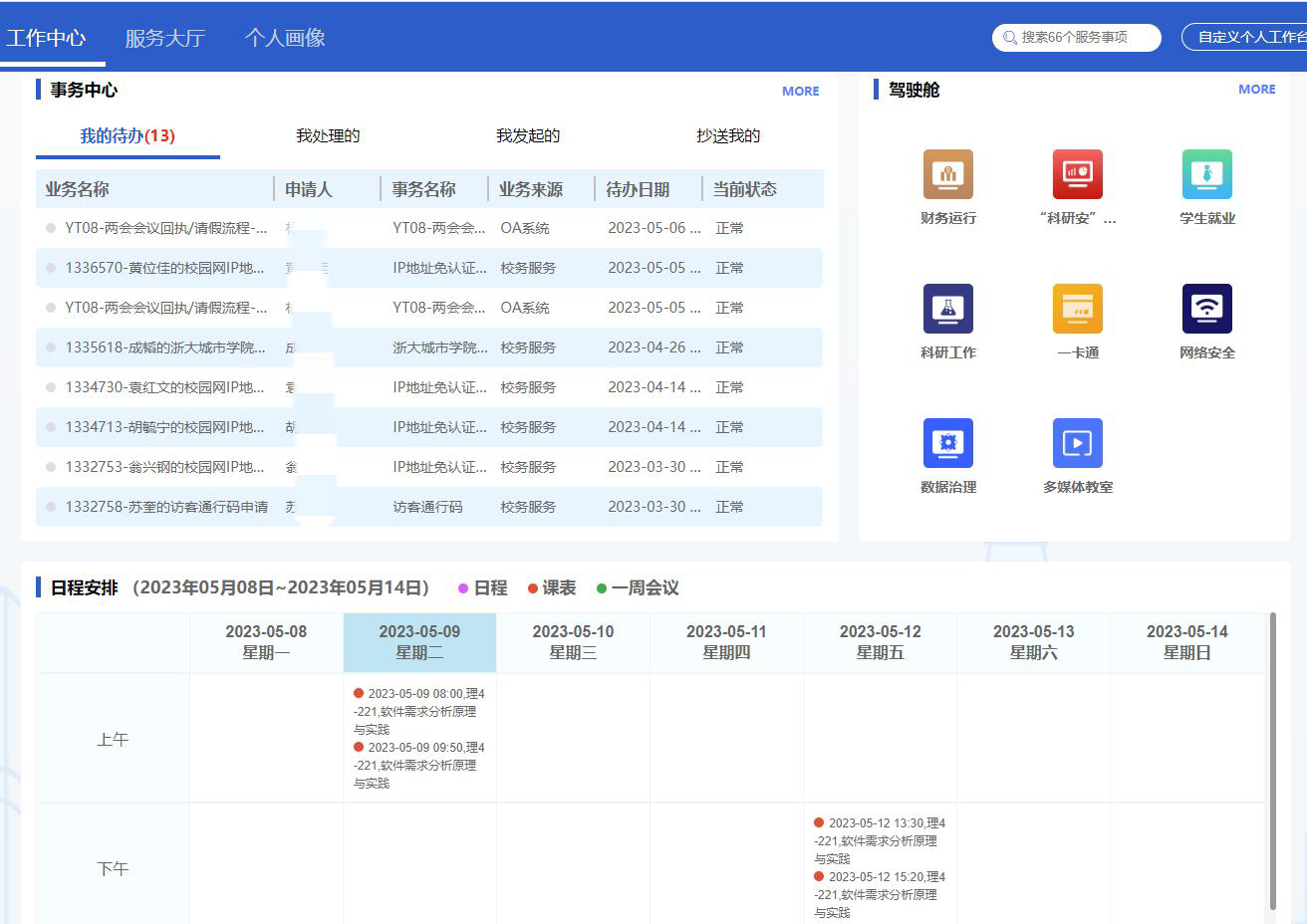The height and width of the screenshot is (924, 1307).
Task: Click the 访客通行码 事务名称 cell
Action: (x=427, y=507)
